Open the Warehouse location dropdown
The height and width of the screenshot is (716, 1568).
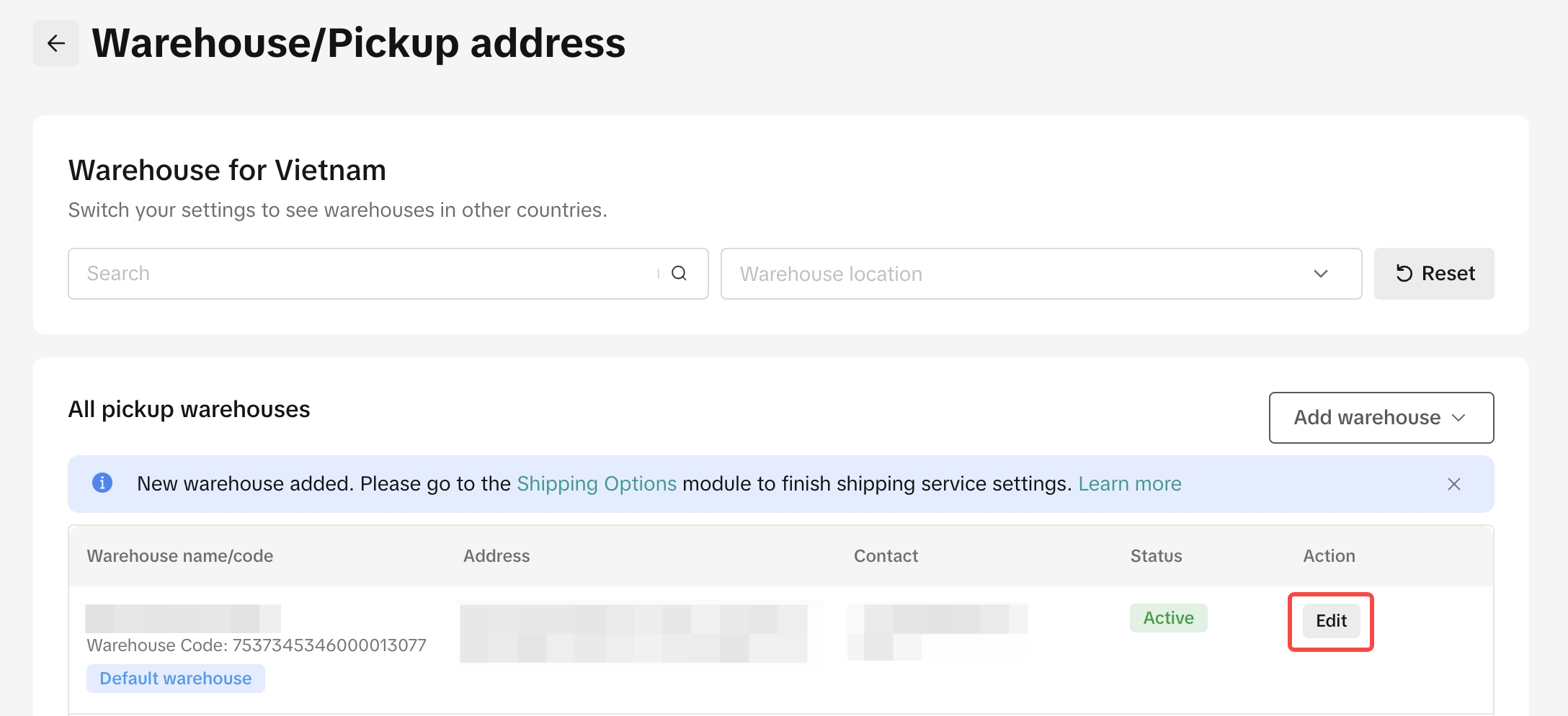click(x=1023, y=274)
